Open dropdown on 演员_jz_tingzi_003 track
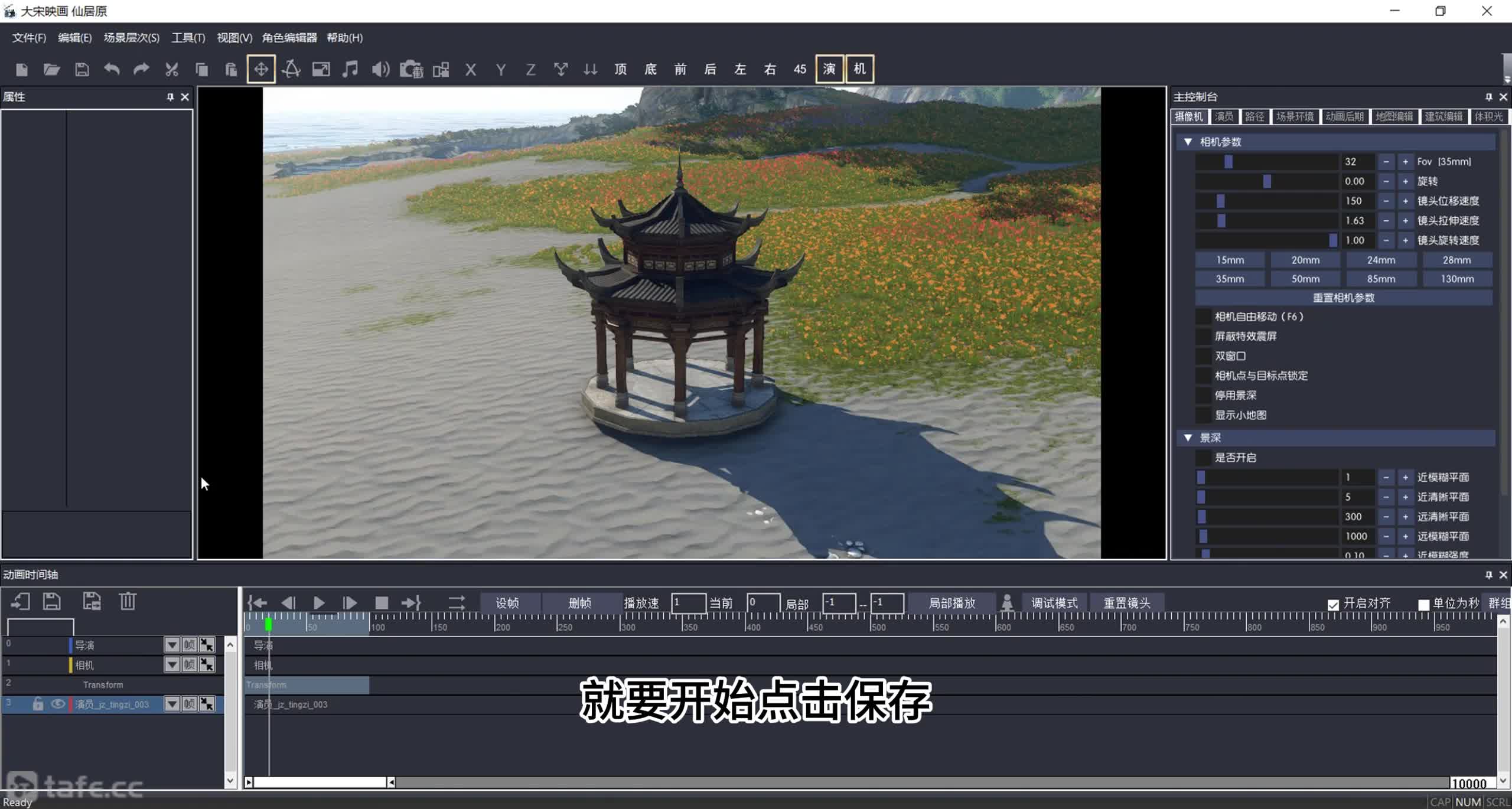 (172, 704)
